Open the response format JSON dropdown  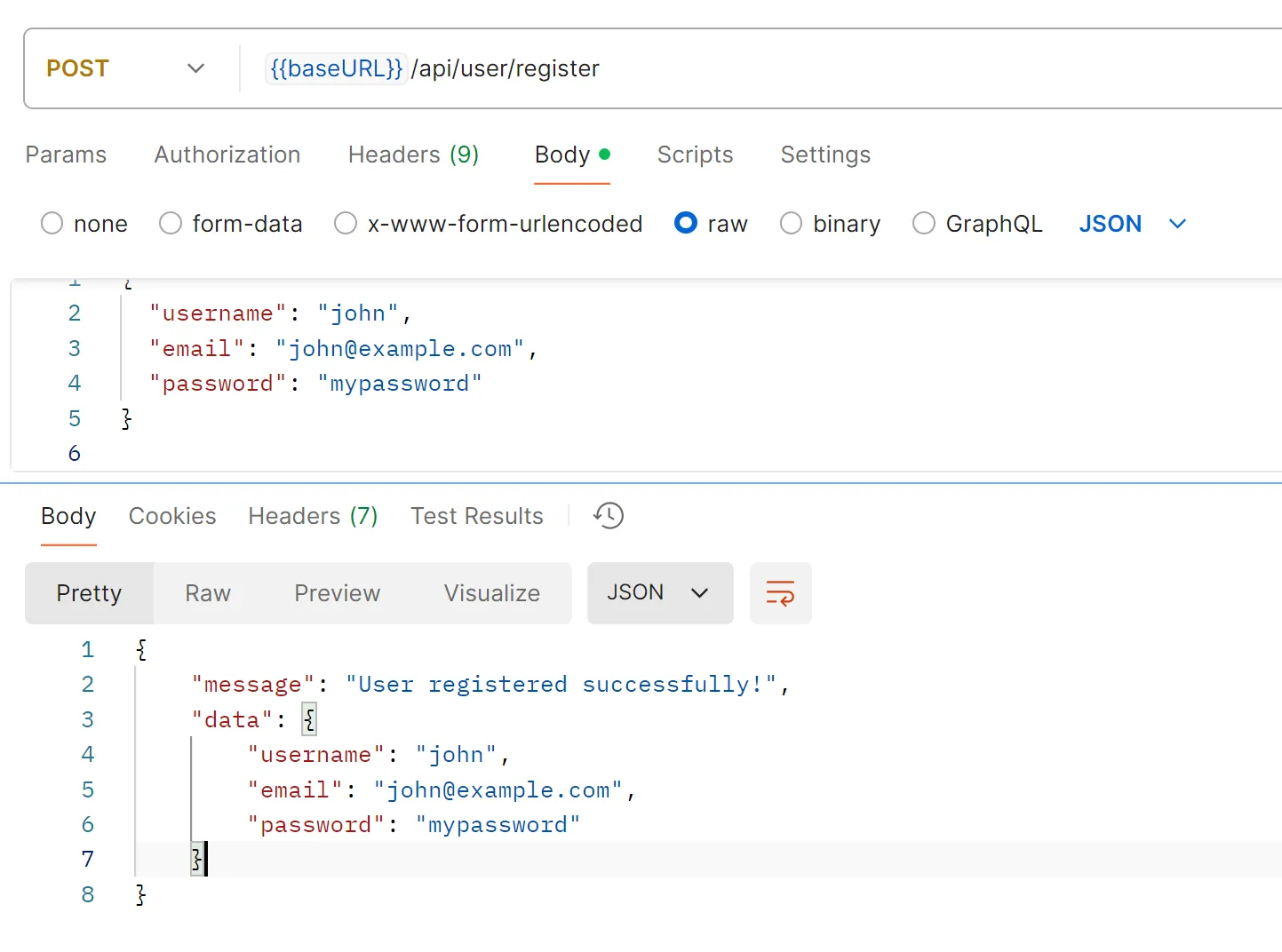[659, 592]
